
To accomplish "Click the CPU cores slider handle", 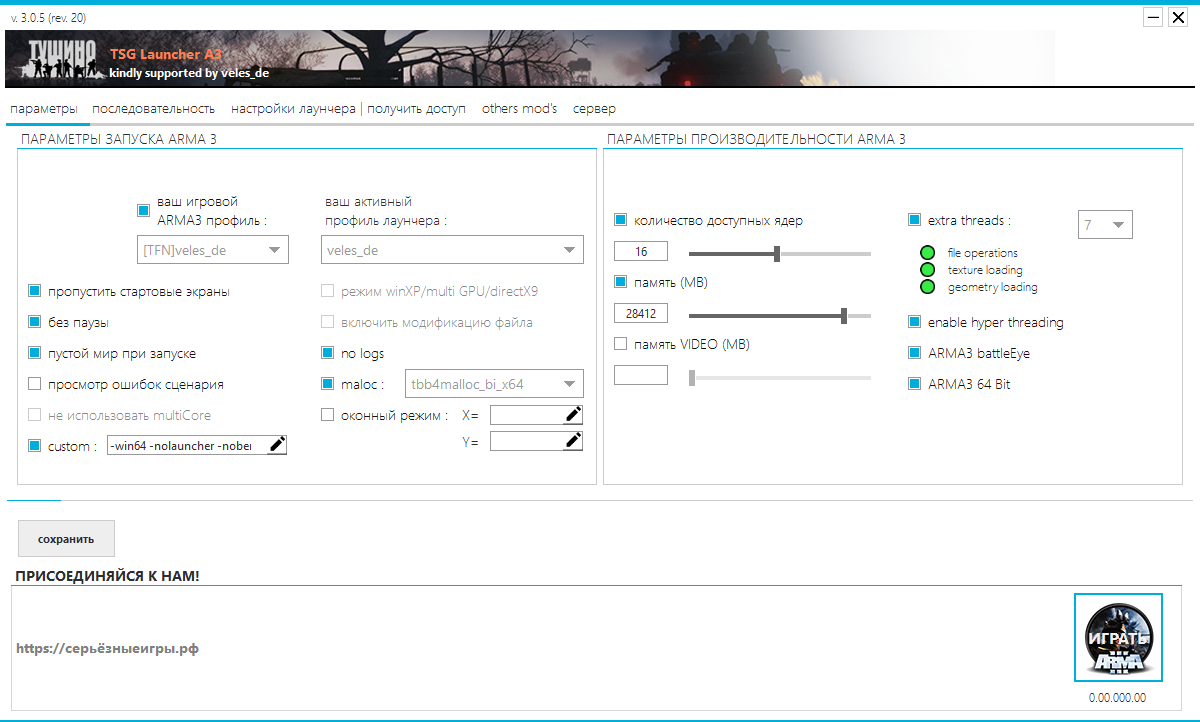I will click(777, 254).
